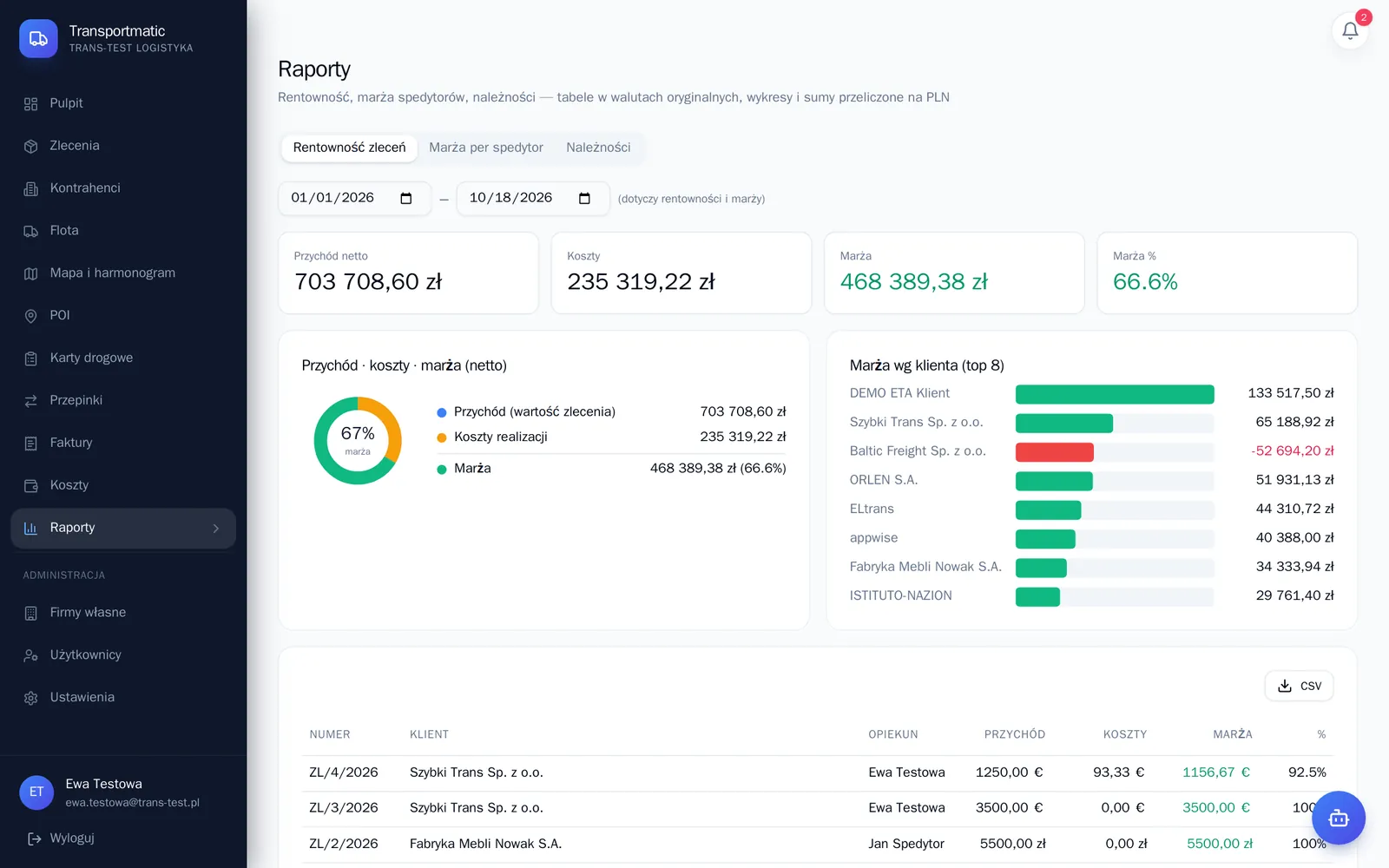1389x868 pixels.
Task: Click the start date input field
Action: click(x=354, y=198)
